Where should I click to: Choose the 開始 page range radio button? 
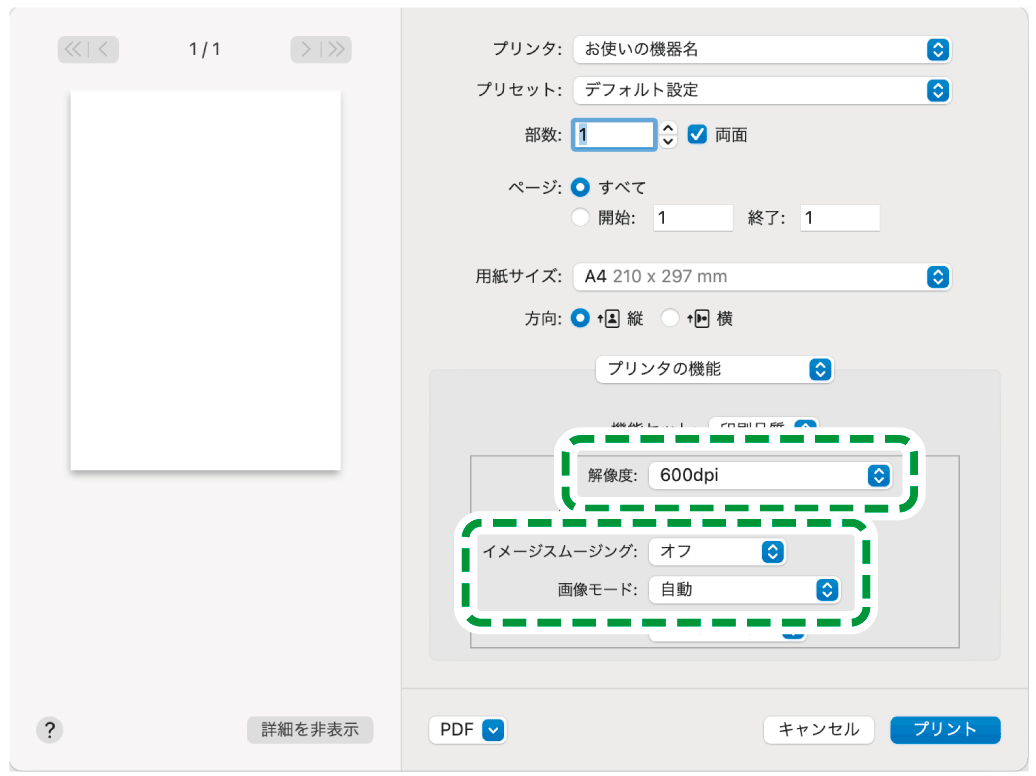click(580, 217)
